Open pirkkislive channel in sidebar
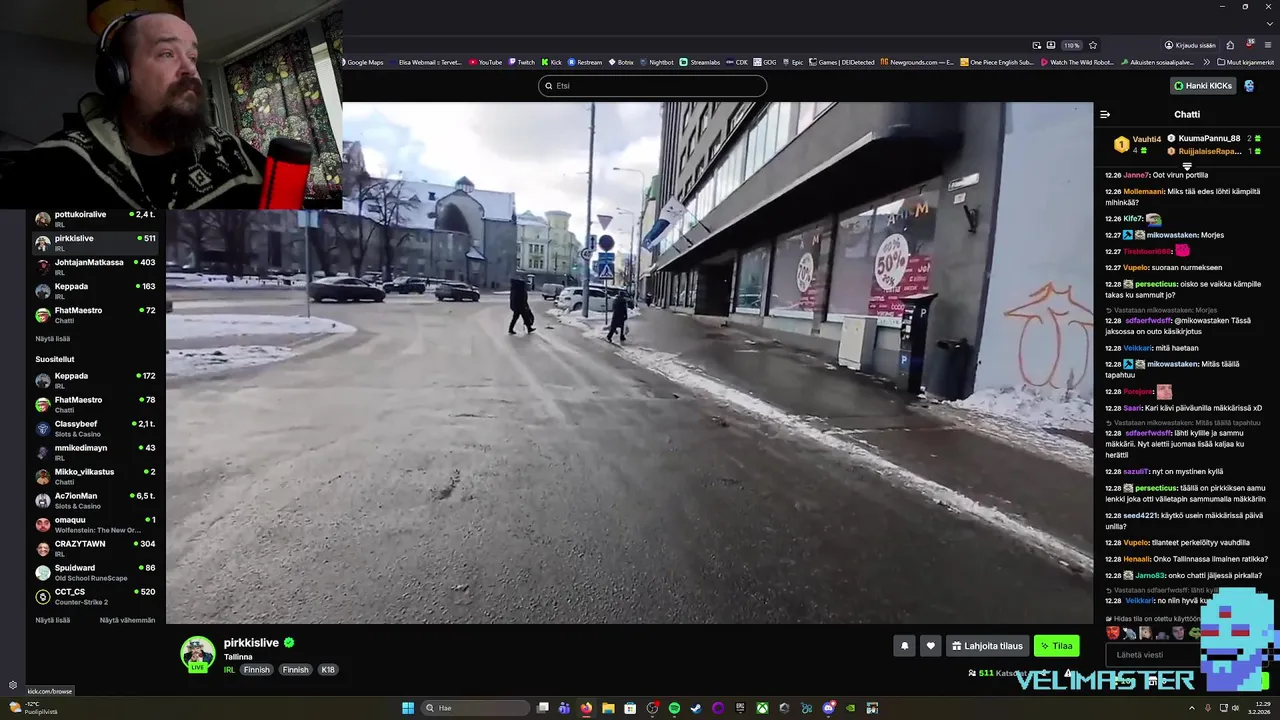 (95, 242)
